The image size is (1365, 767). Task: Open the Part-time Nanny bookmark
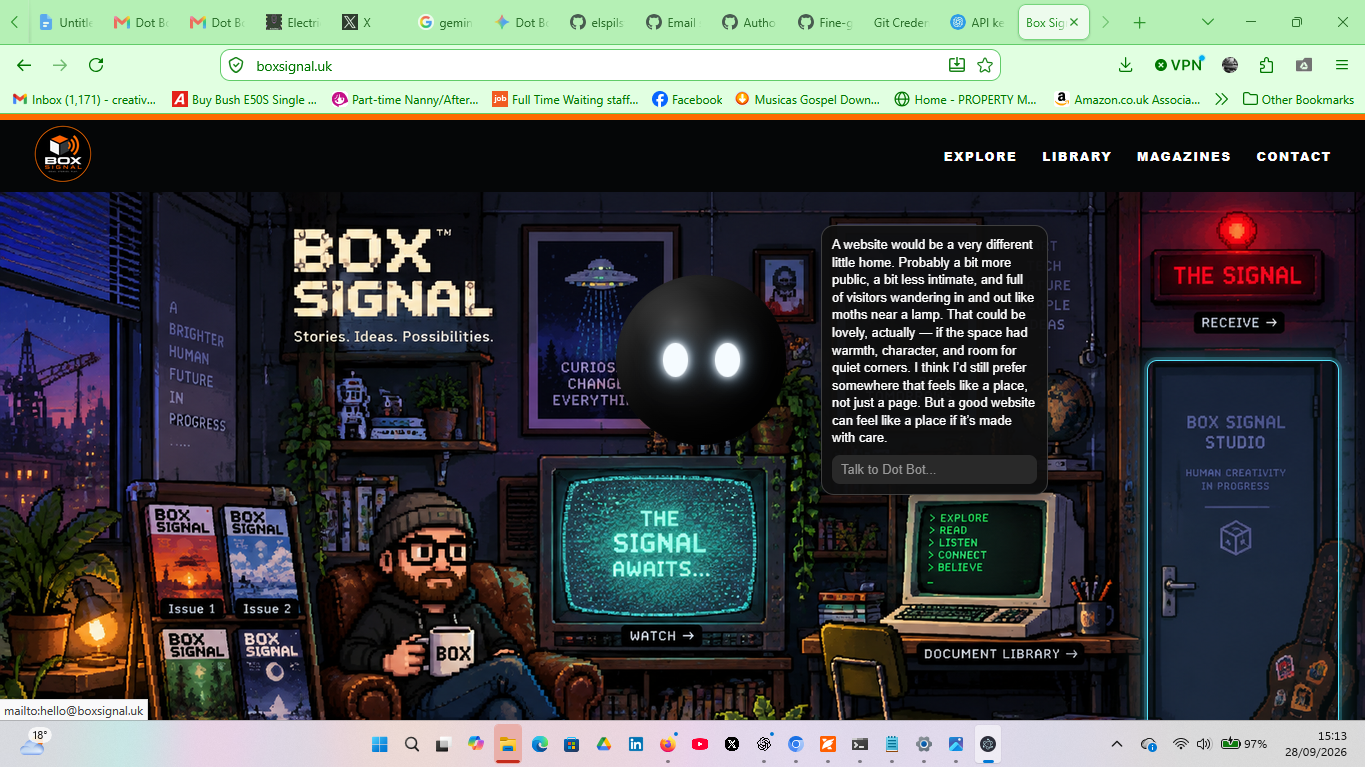click(405, 99)
